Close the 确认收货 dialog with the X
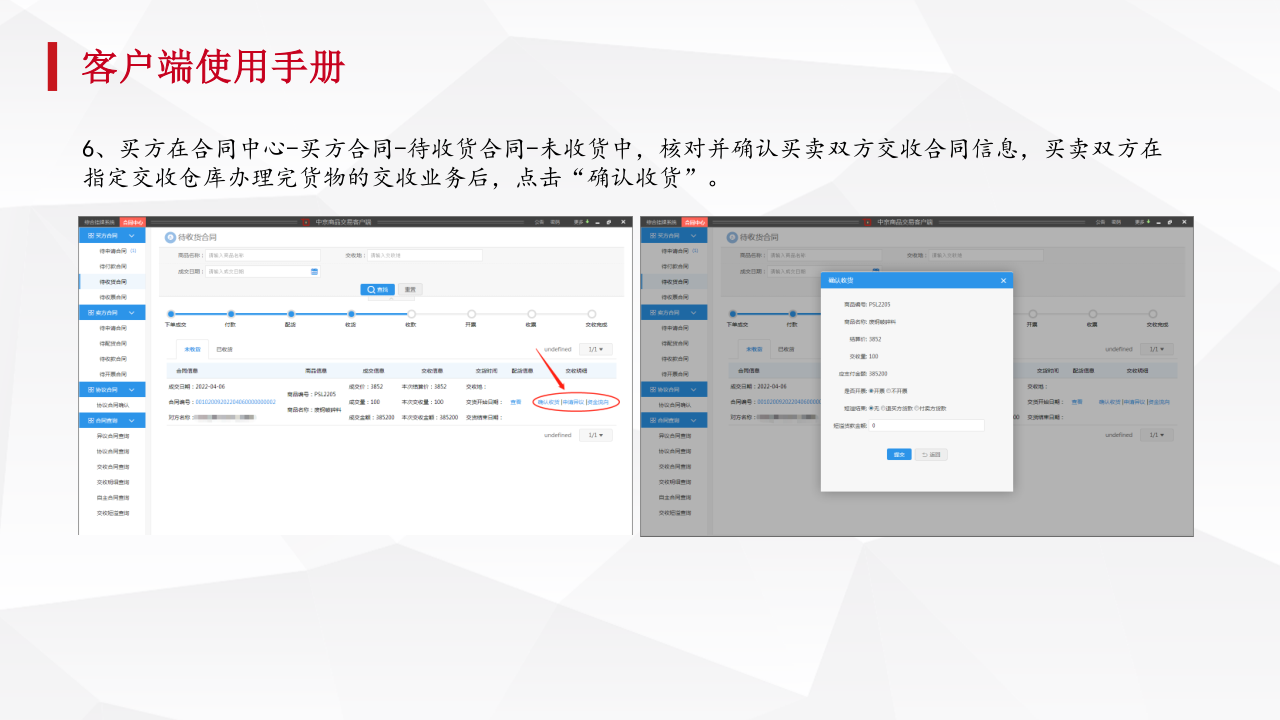Viewport: 1280px width, 720px height. (1003, 281)
